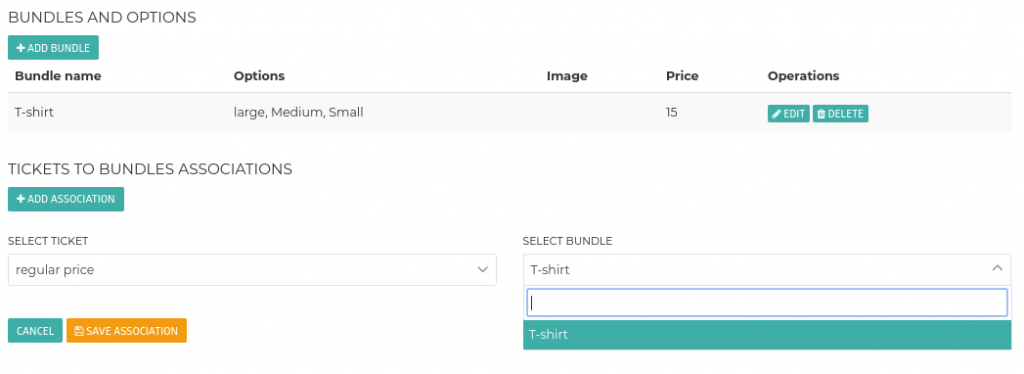Image resolution: width=1024 pixels, height=374 pixels.
Task: Click the Select Bundle label
Action: click(x=568, y=241)
